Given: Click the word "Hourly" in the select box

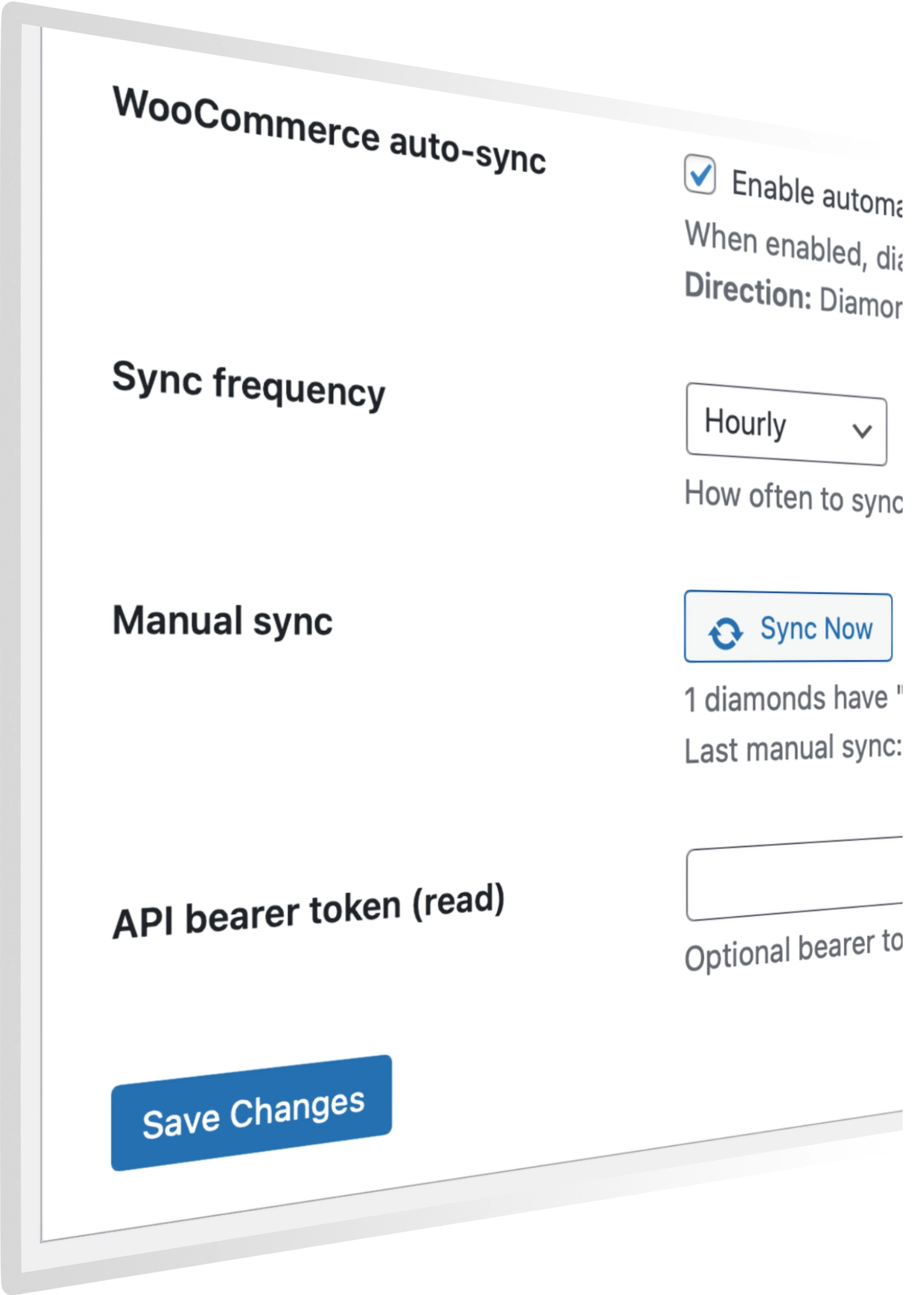Looking at the screenshot, I should click(745, 422).
